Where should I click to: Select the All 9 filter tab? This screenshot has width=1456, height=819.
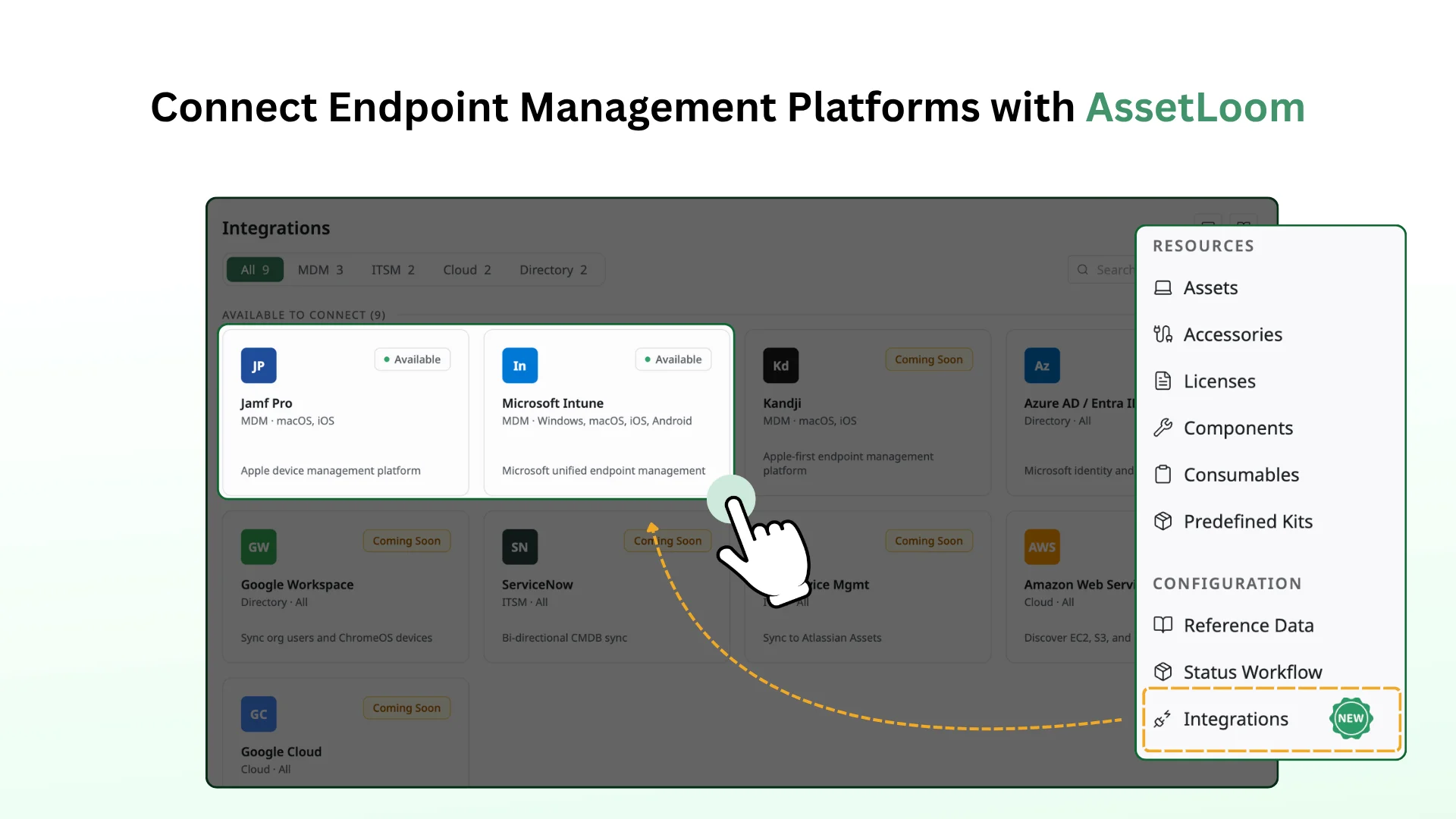pyautogui.click(x=255, y=270)
